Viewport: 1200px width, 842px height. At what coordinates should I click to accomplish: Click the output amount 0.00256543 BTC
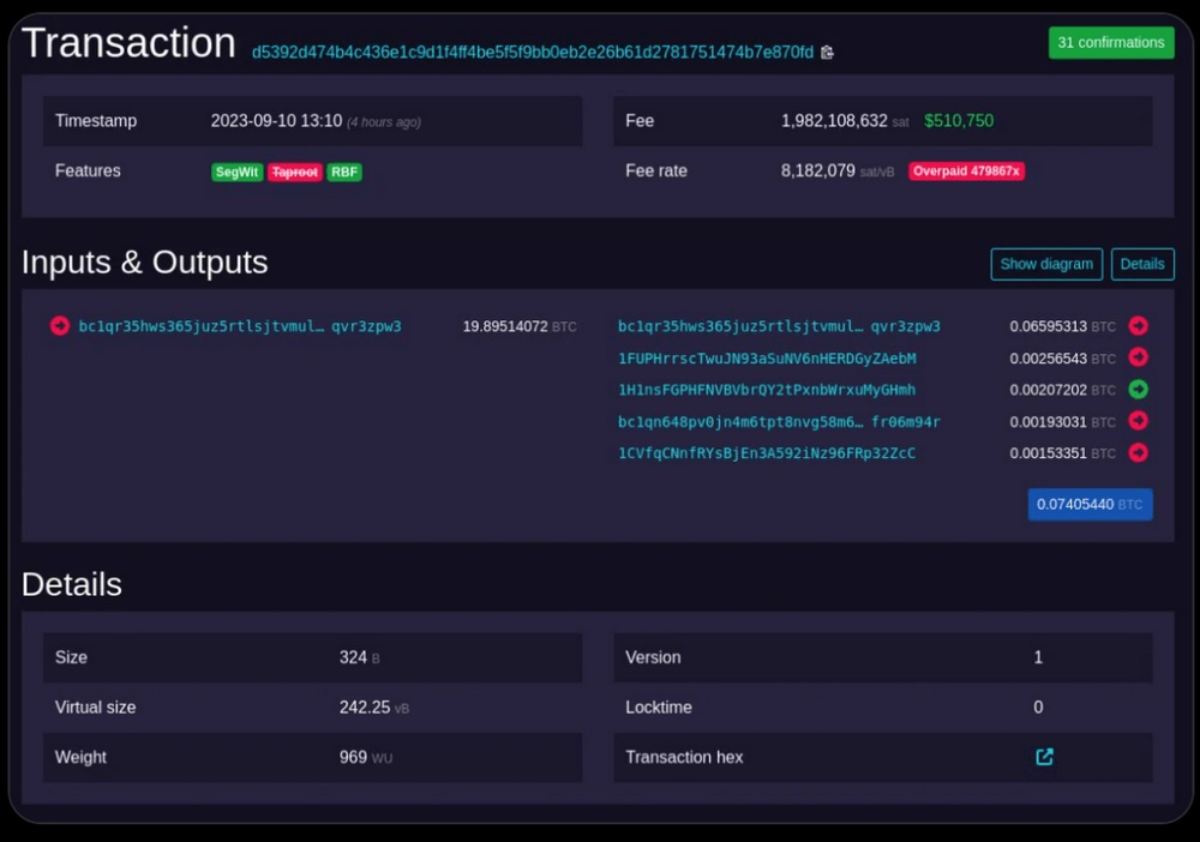click(1062, 358)
